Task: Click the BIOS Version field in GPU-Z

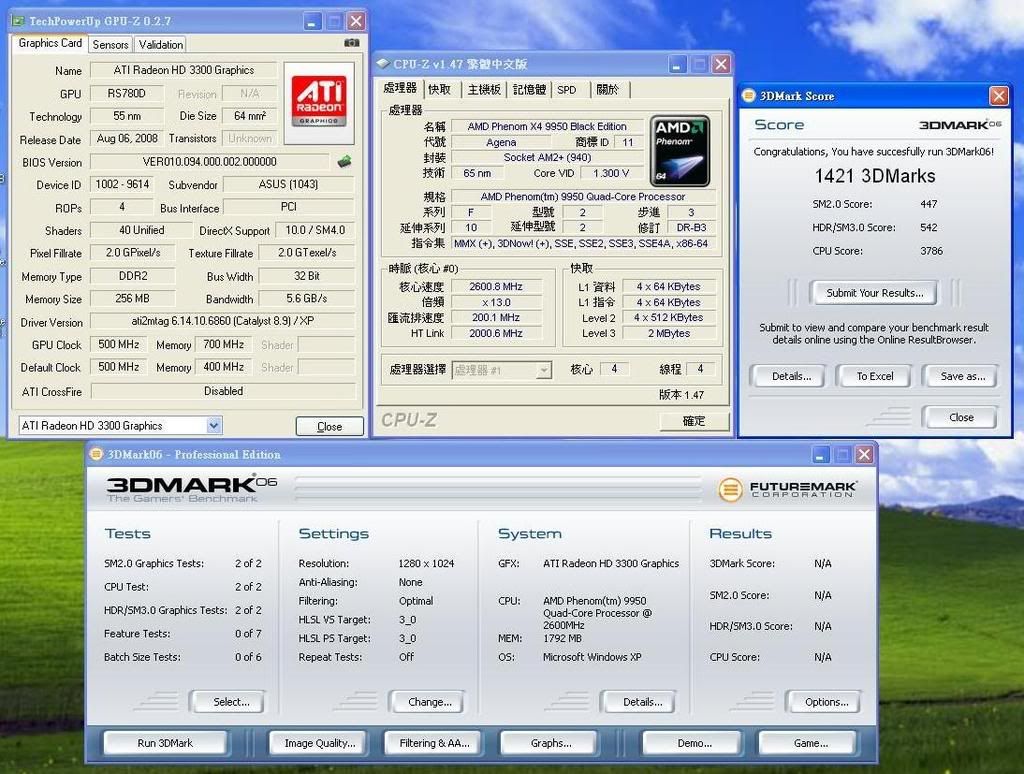Action: point(210,161)
